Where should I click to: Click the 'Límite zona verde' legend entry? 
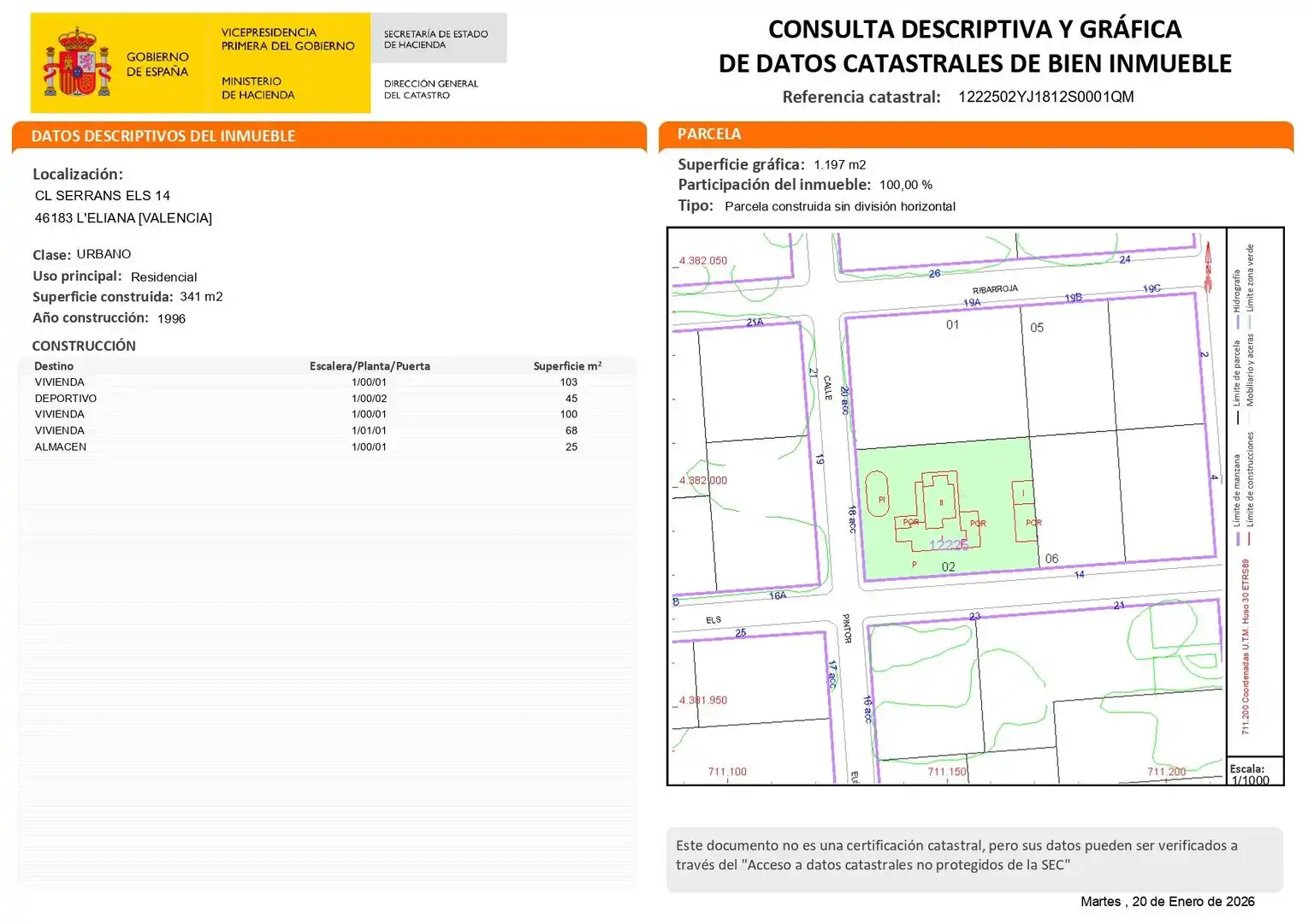coord(1250,287)
